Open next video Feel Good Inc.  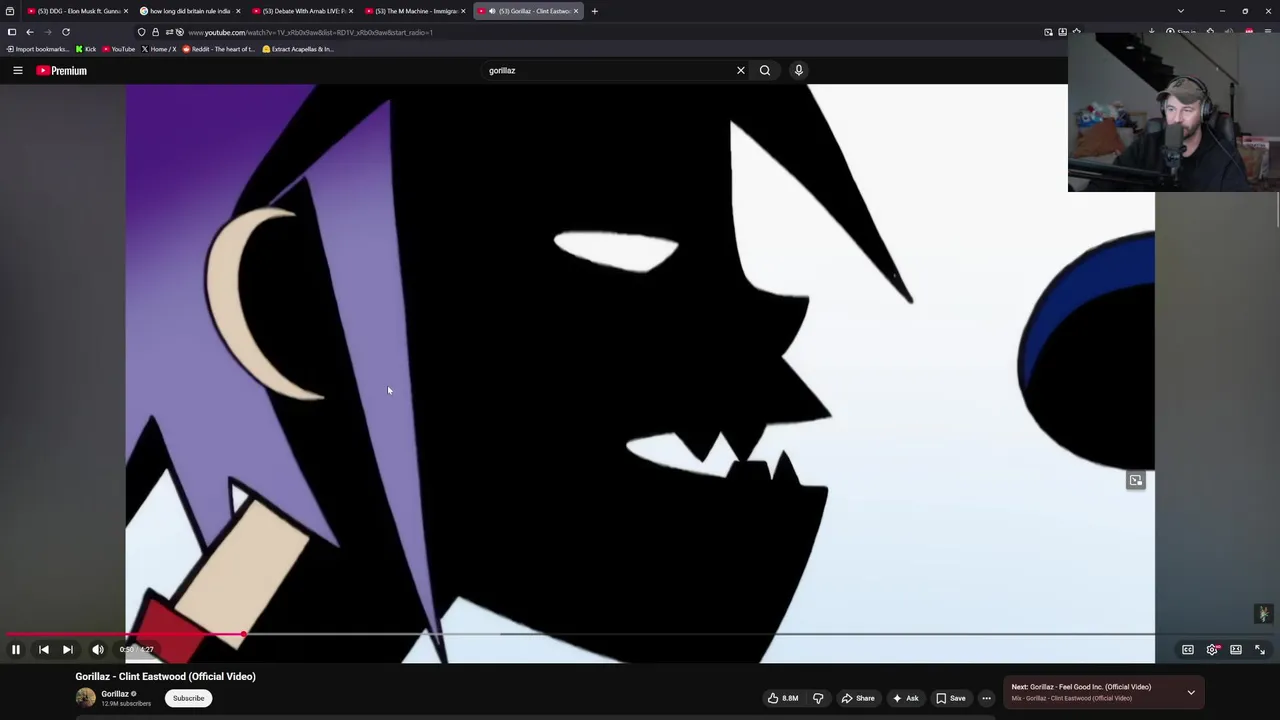click(x=1080, y=687)
